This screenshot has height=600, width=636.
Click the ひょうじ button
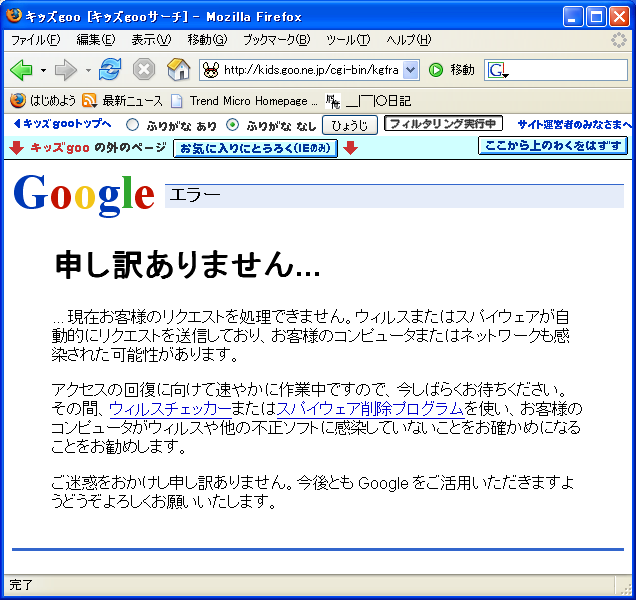pyautogui.click(x=350, y=125)
